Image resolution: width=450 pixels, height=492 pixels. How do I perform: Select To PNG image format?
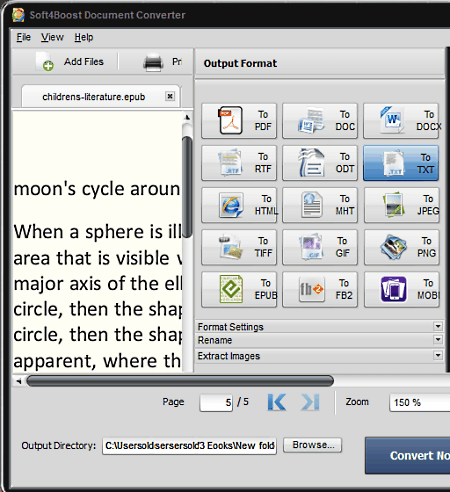pos(402,247)
